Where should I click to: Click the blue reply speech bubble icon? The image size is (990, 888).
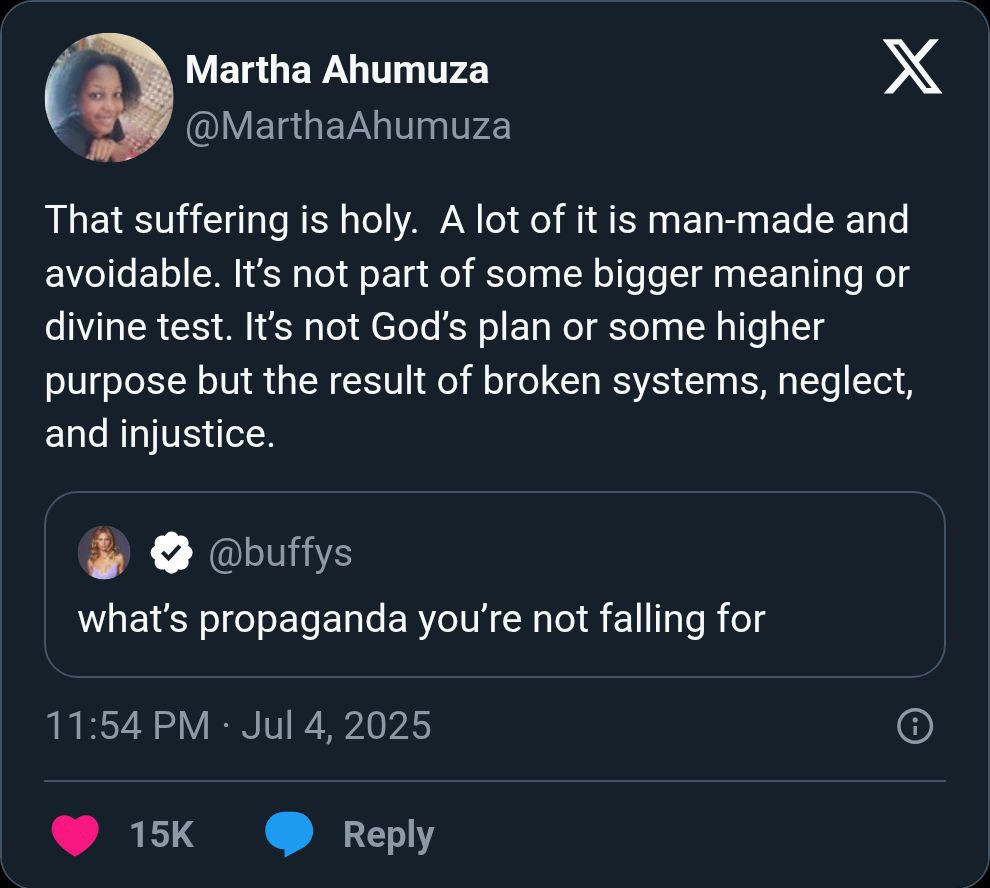click(289, 834)
